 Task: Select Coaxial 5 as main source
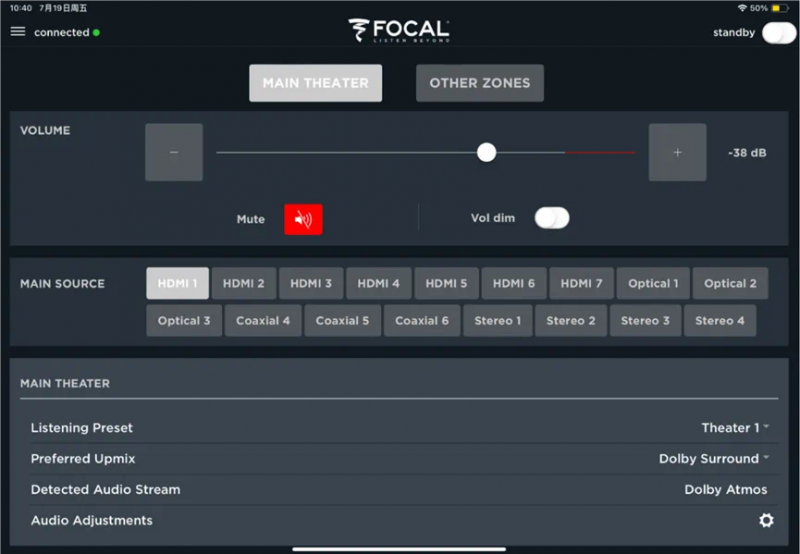tap(342, 320)
